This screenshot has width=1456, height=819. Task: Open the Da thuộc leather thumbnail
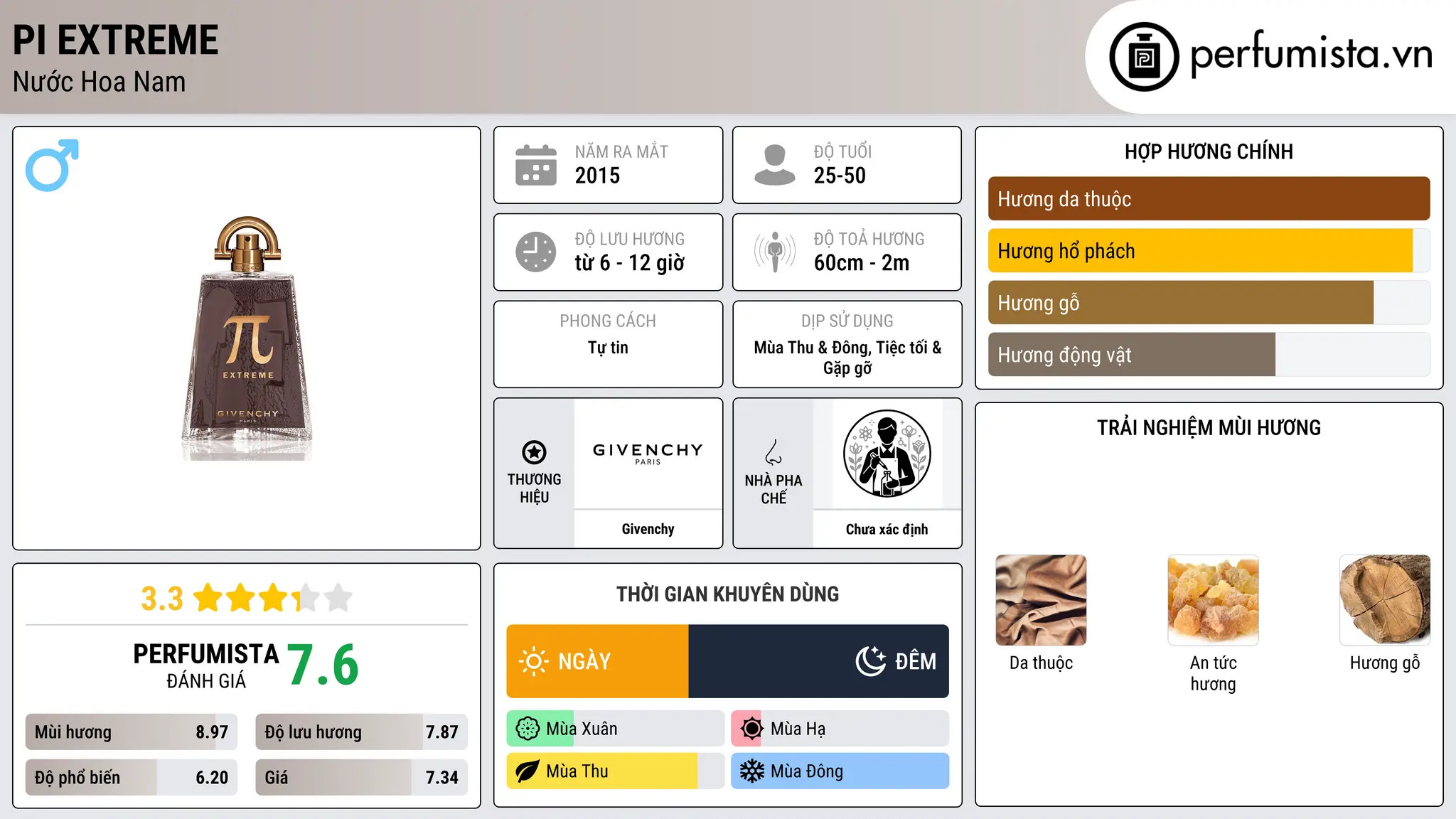coord(1041,600)
